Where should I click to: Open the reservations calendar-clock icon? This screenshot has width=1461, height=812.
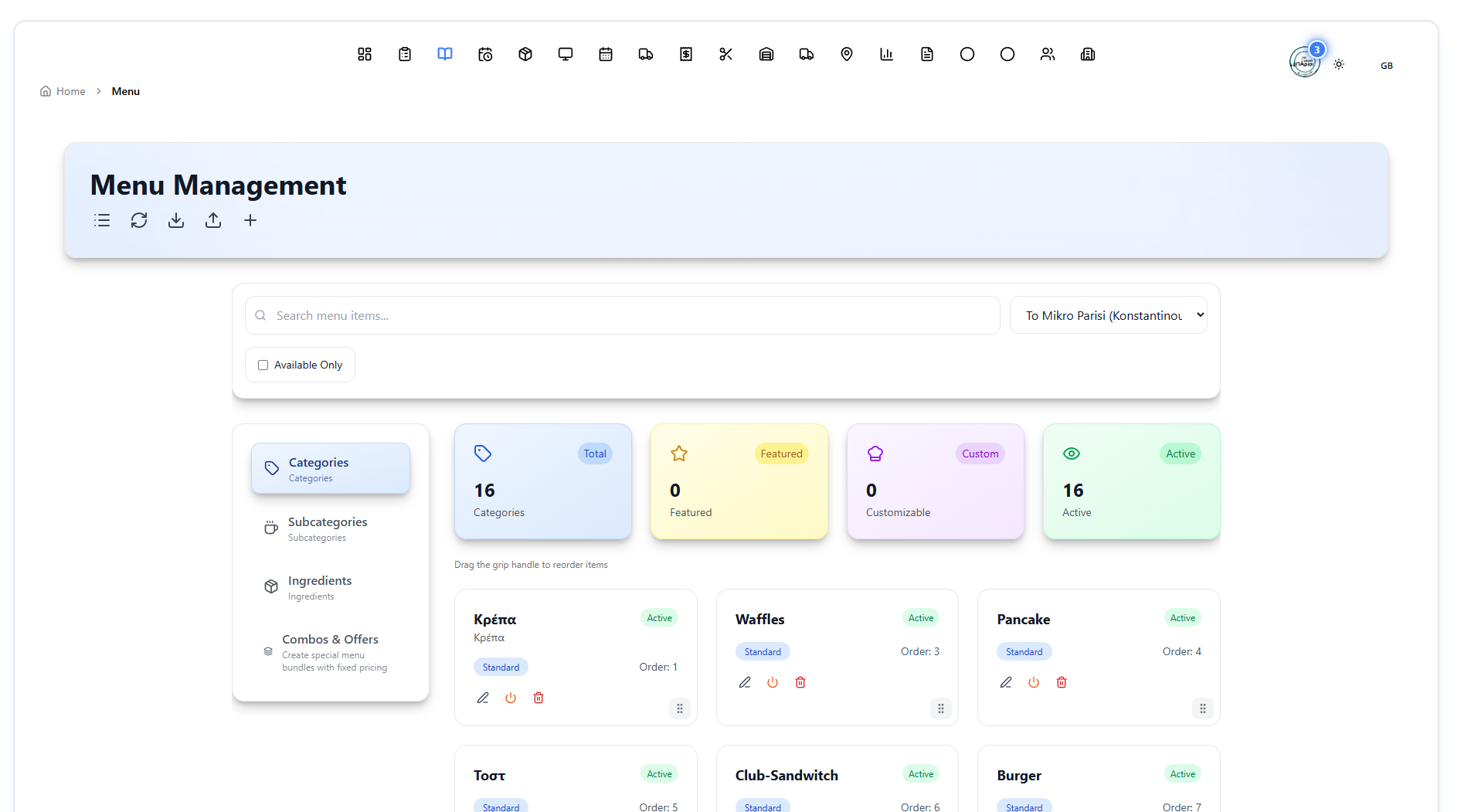(x=485, y=54)
